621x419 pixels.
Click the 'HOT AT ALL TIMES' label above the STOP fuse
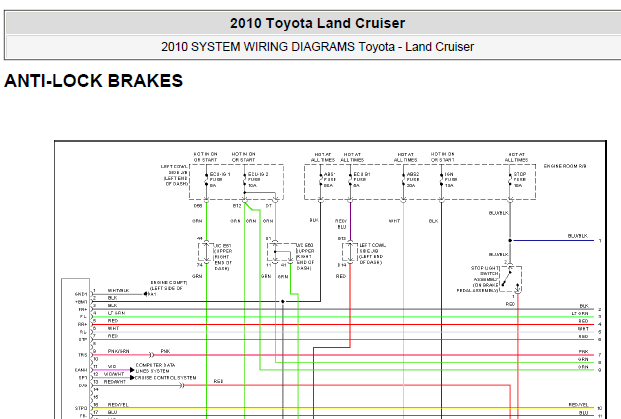coord(516,157)
